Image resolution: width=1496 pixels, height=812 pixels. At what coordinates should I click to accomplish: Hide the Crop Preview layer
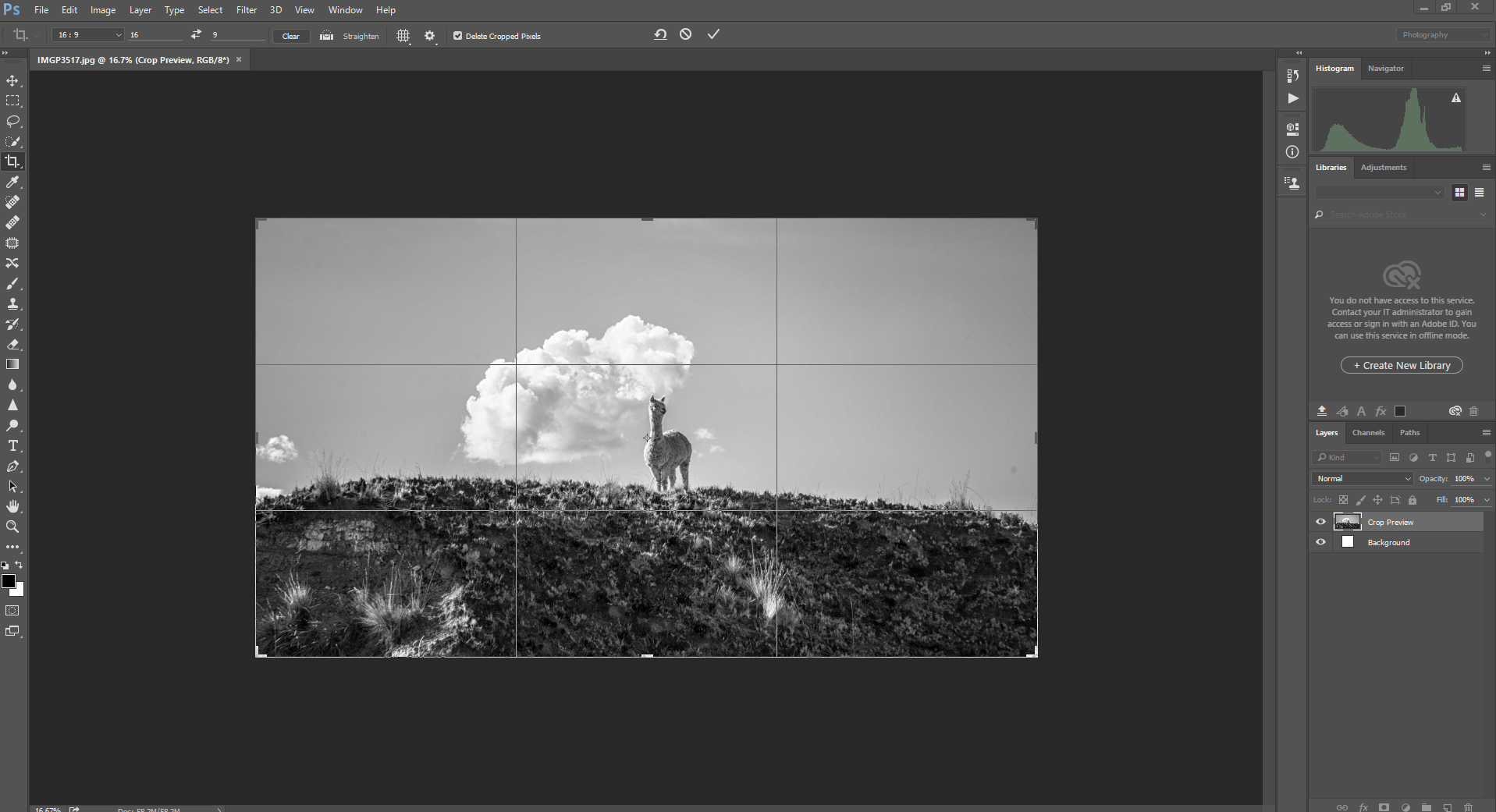point(1320,522)
